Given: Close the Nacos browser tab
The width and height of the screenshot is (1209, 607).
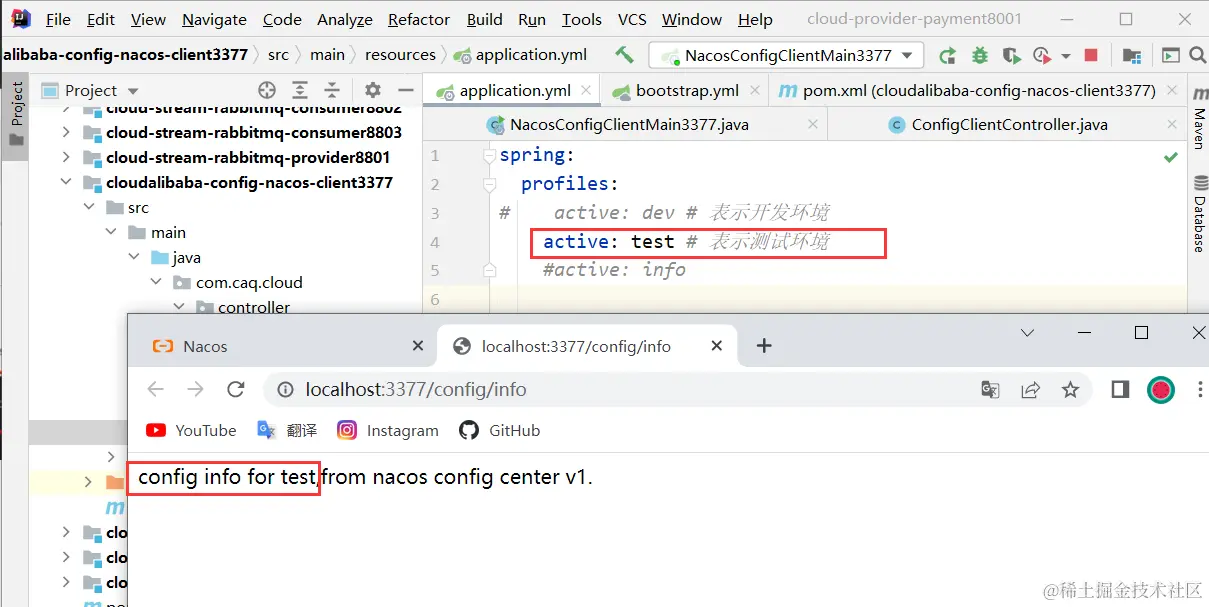Looking at the screenshot, I should pyautogui.click(x=418, y=346).
